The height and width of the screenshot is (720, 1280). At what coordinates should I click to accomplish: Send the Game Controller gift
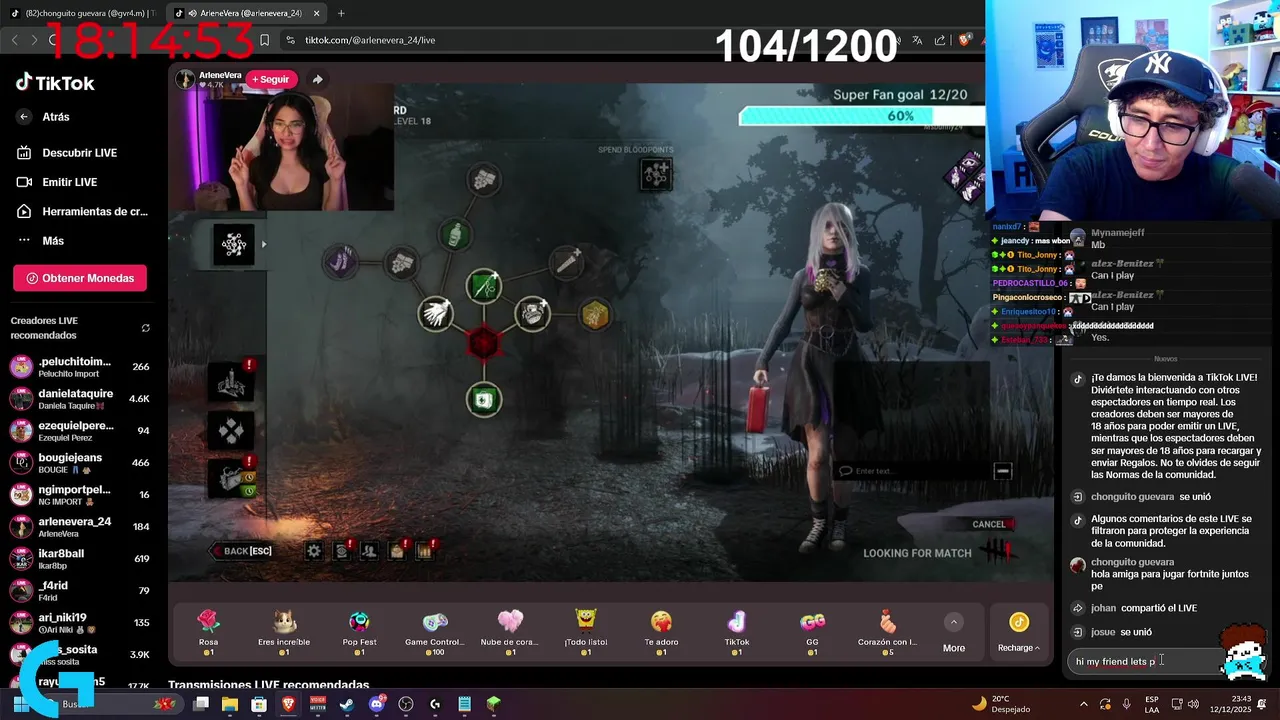pyautogui.click(x=435, y=633)
